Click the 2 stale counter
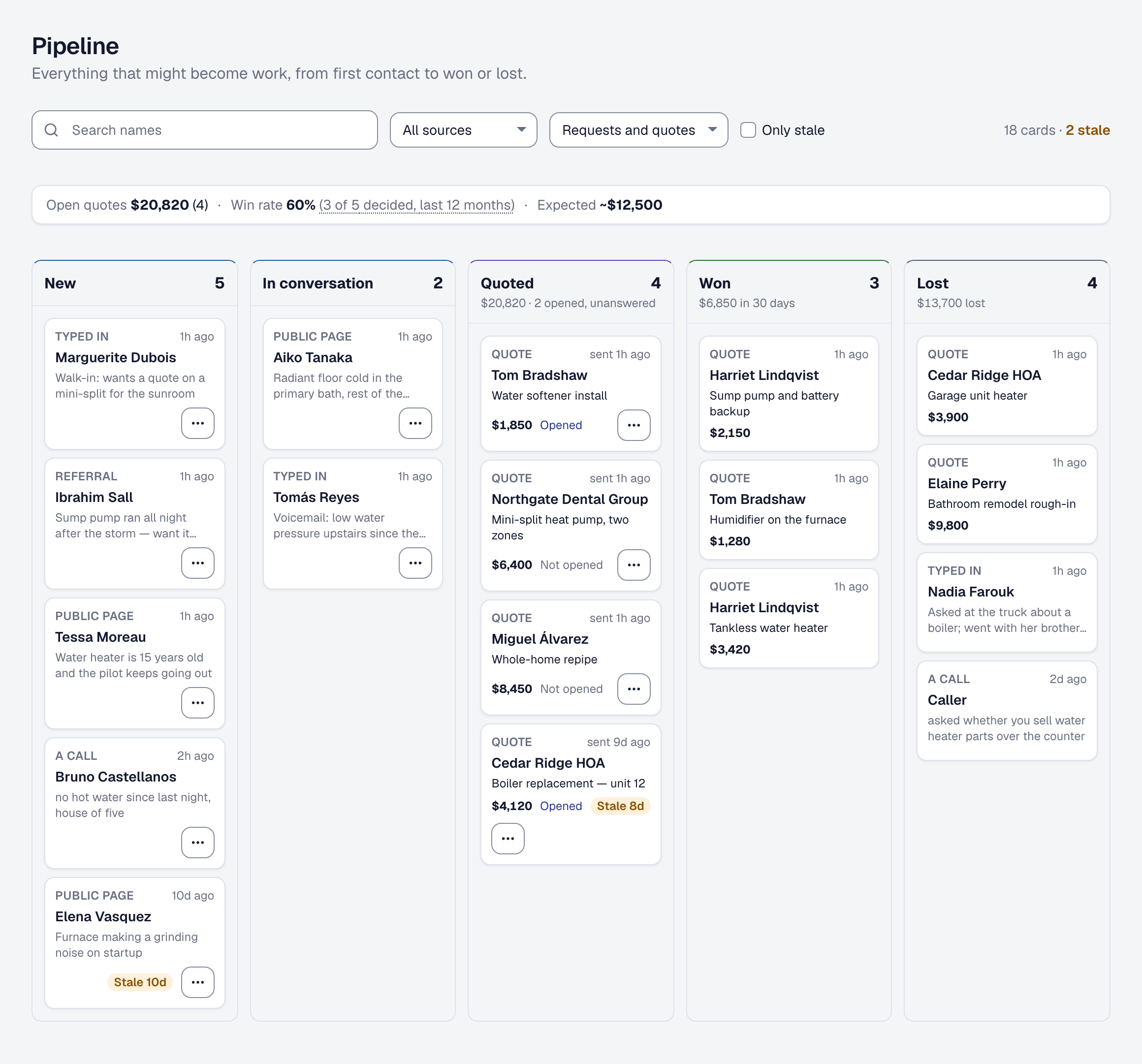The image size is (1142, 1064). (x=1087, y=130)
